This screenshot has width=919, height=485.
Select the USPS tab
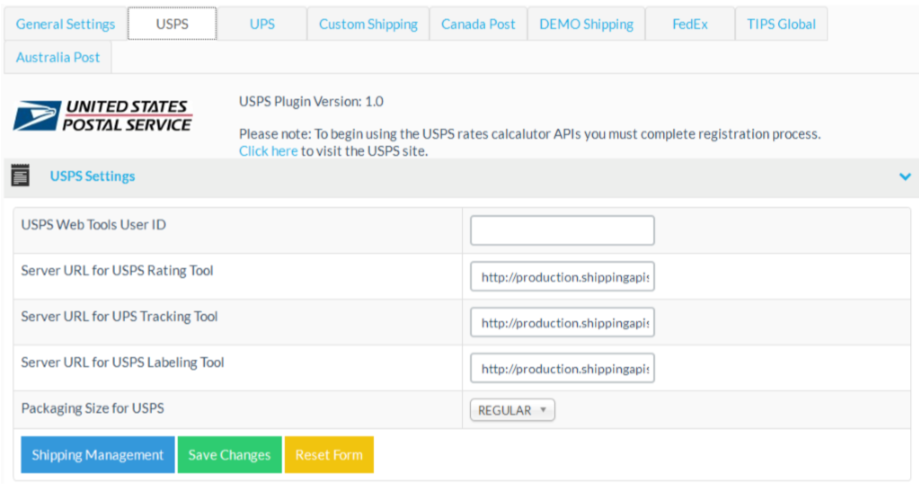(x=172, y=24)
